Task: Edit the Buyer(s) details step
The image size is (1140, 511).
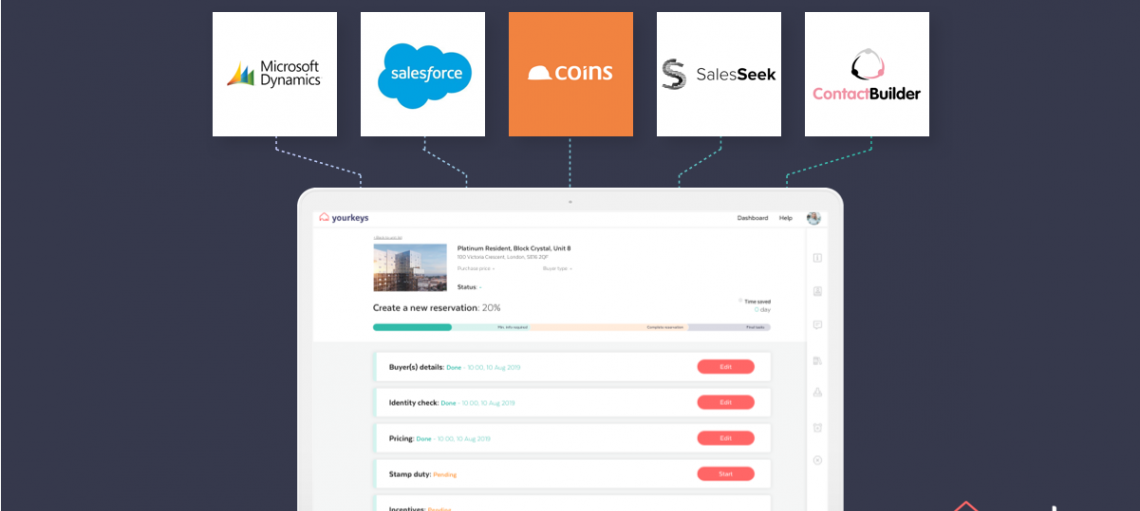Action: pos(726,367)
